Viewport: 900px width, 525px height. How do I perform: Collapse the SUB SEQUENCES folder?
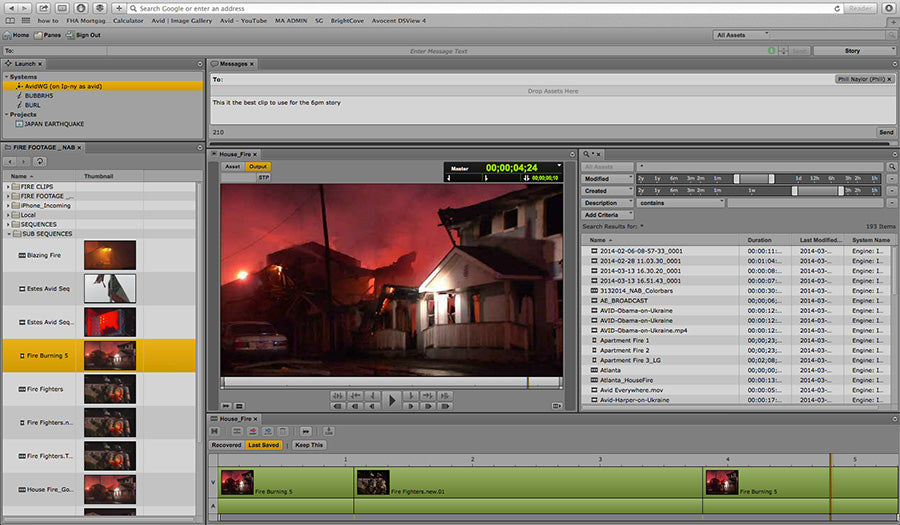(8, 234)
